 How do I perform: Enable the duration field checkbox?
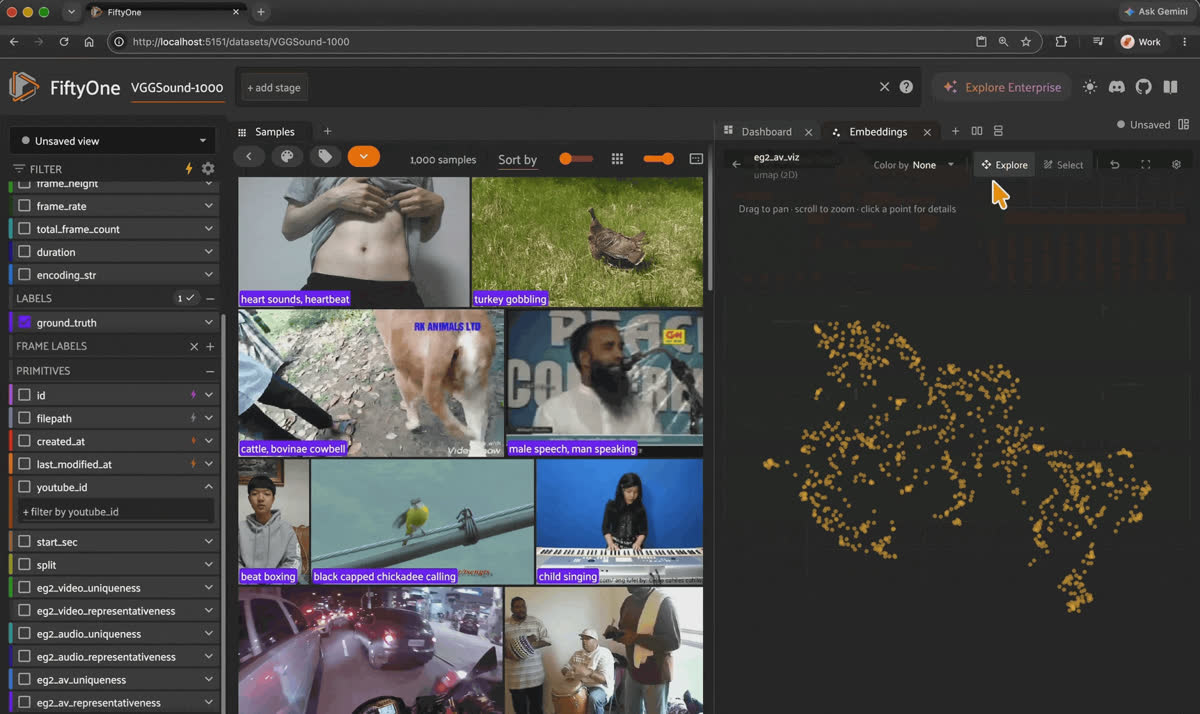pyautogui.click(x=25, y=252)
